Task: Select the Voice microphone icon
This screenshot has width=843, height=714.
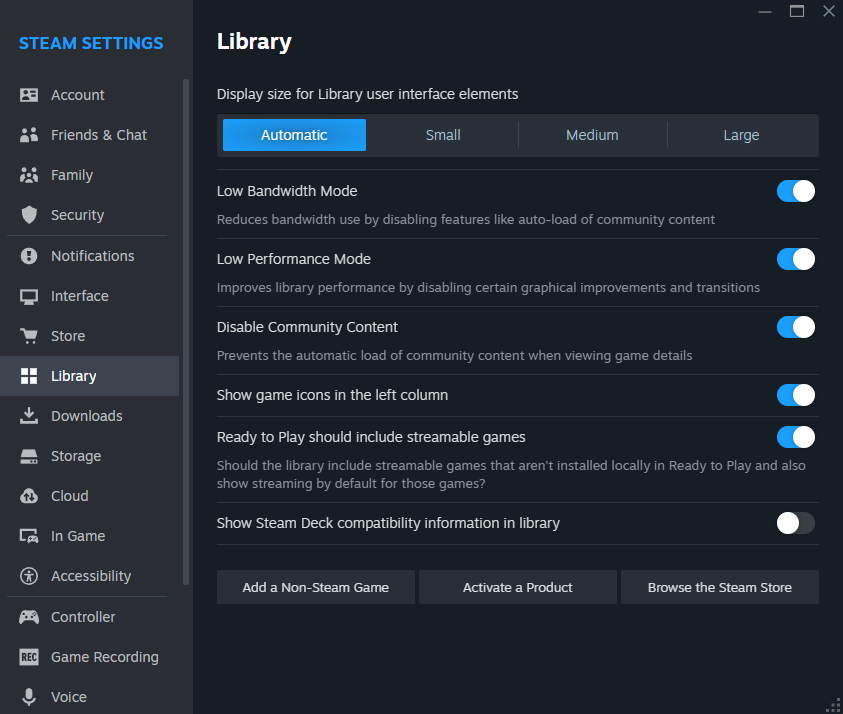Action: coord(30,696)
